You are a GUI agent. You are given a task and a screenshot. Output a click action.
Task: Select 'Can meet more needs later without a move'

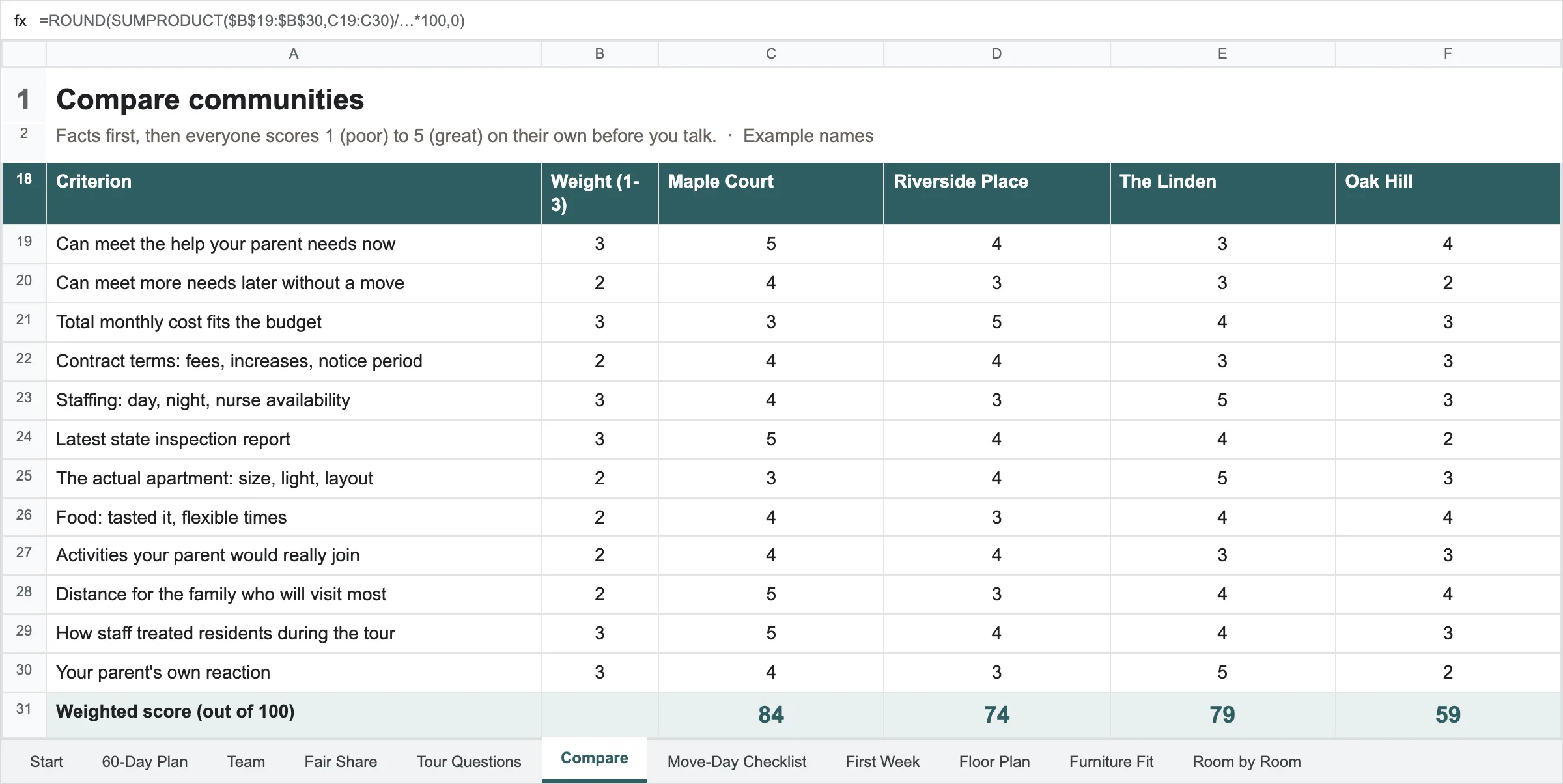click(x=294, y=283)
